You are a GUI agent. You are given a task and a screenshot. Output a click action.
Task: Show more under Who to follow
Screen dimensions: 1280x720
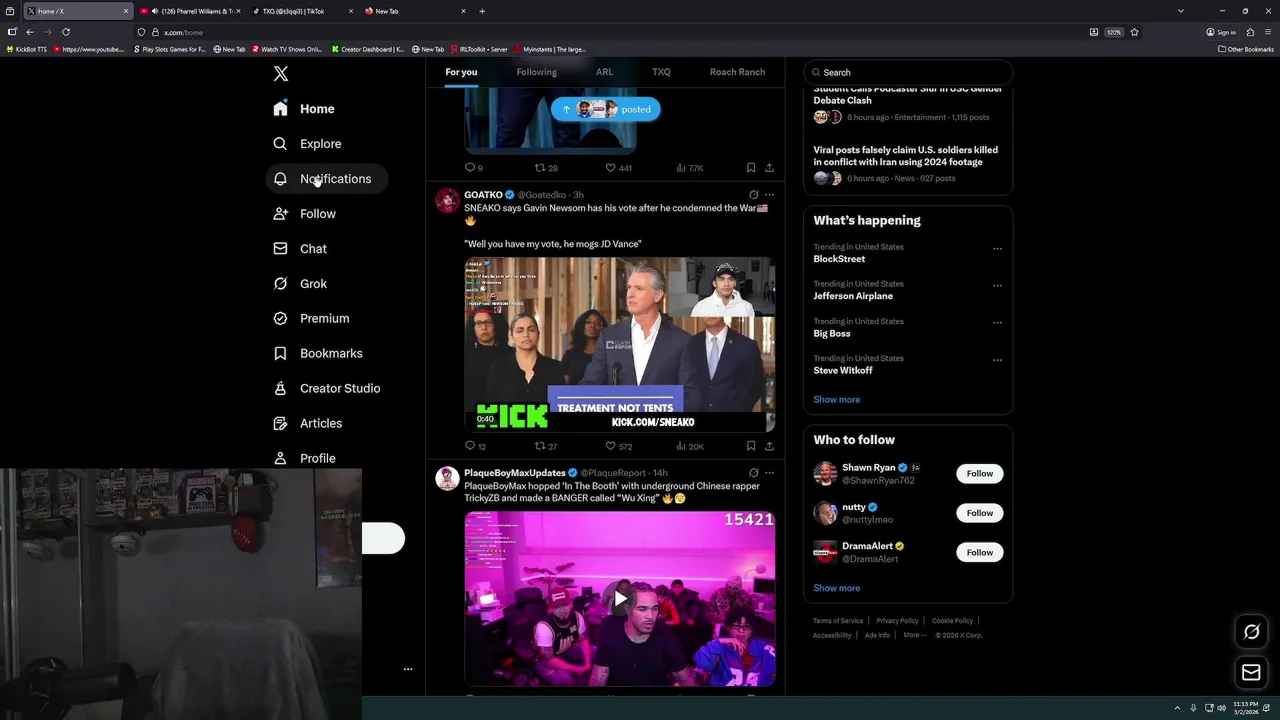[837, 588]
